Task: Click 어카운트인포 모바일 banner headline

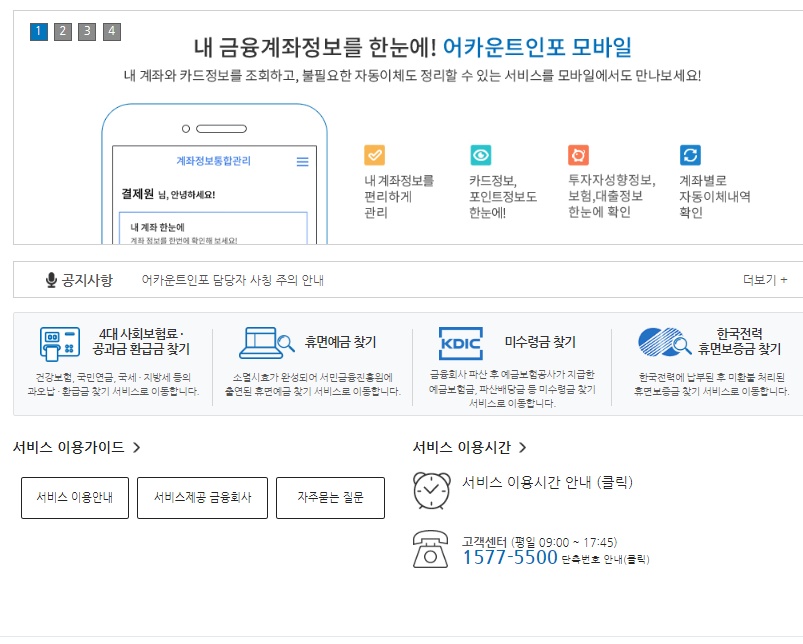Action: coord(537,47)
